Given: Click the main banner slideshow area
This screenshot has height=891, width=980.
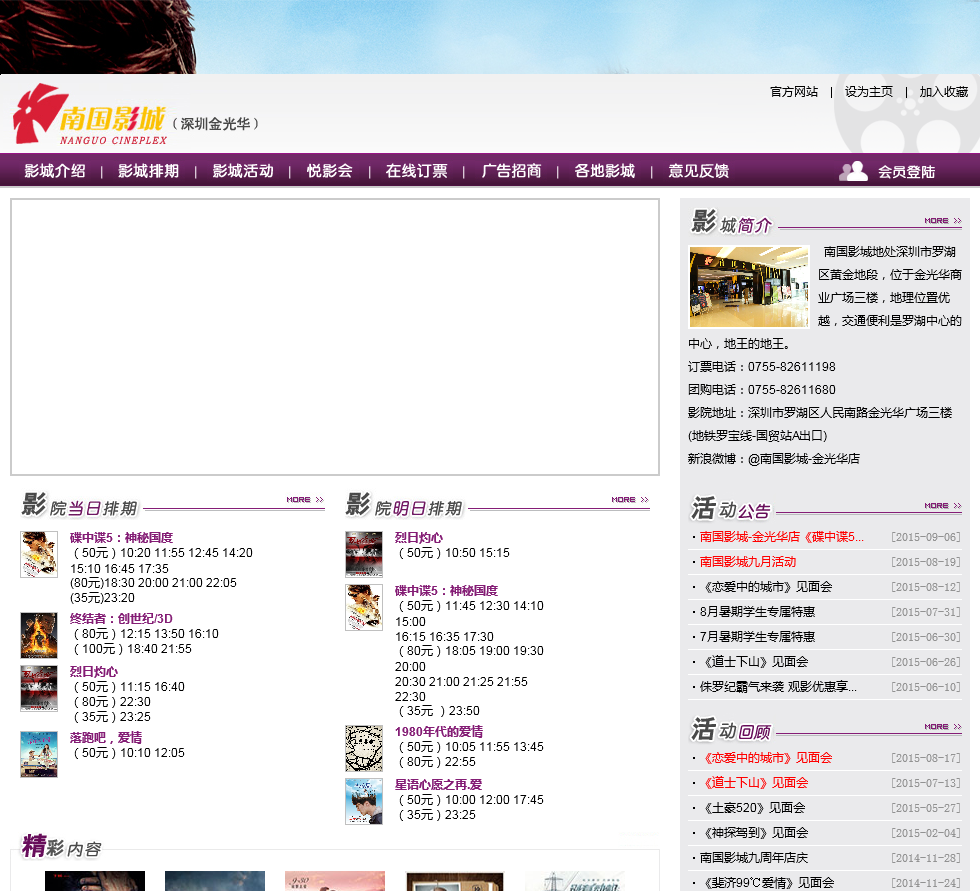Looking at the screenshot, I should [335, 337].
